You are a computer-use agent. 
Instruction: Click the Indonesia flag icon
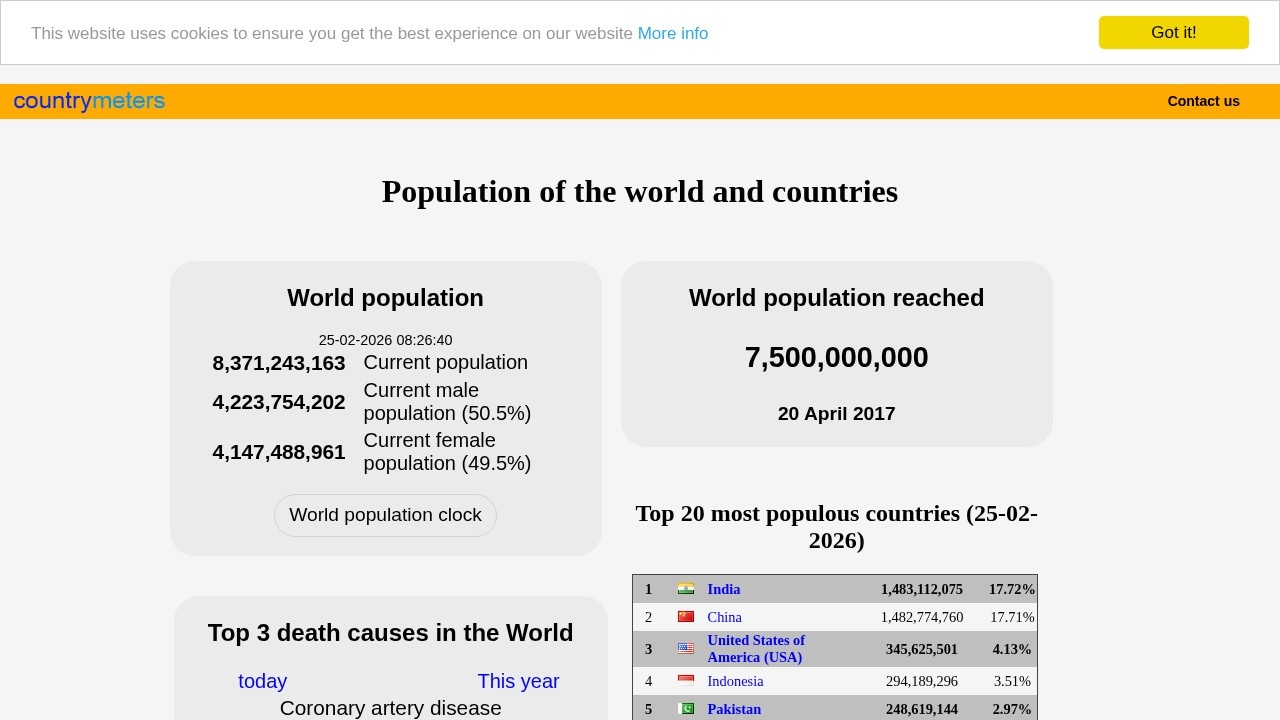point(686,681)
